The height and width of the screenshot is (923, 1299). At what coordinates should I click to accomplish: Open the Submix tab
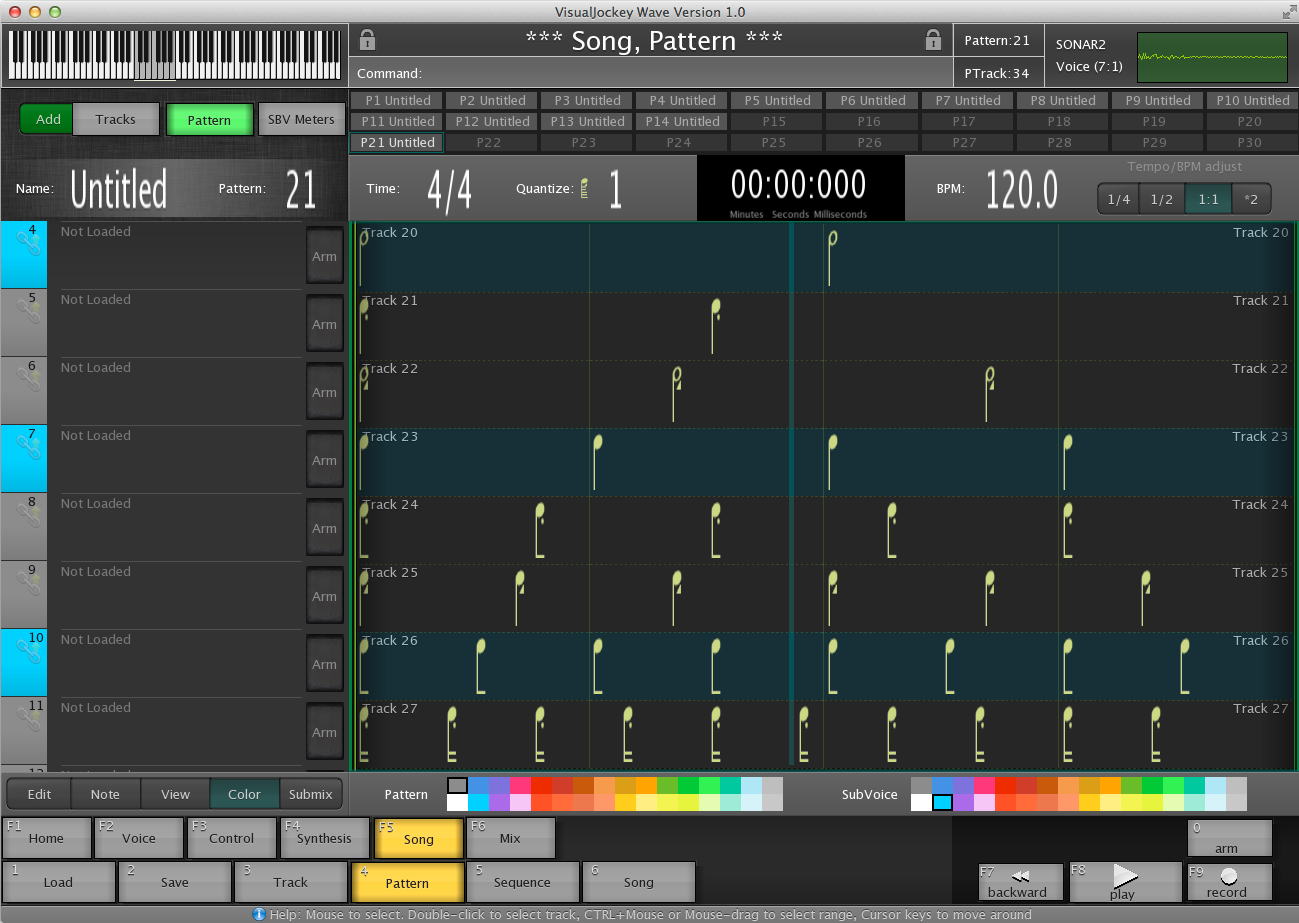point(311,794)
